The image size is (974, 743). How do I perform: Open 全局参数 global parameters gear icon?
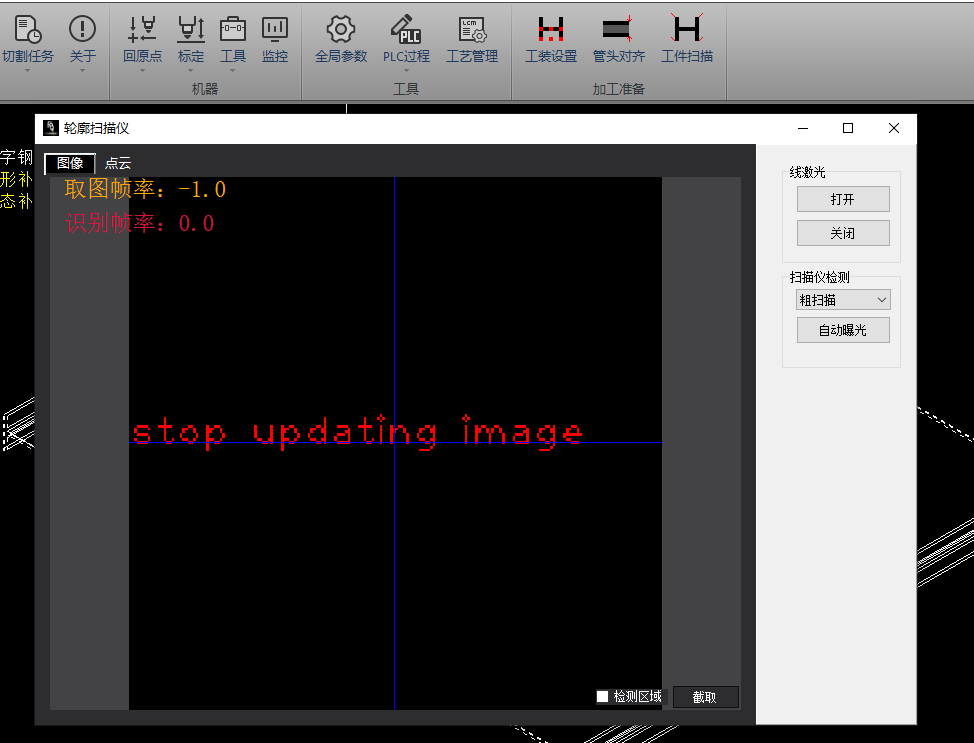point(340,29)
